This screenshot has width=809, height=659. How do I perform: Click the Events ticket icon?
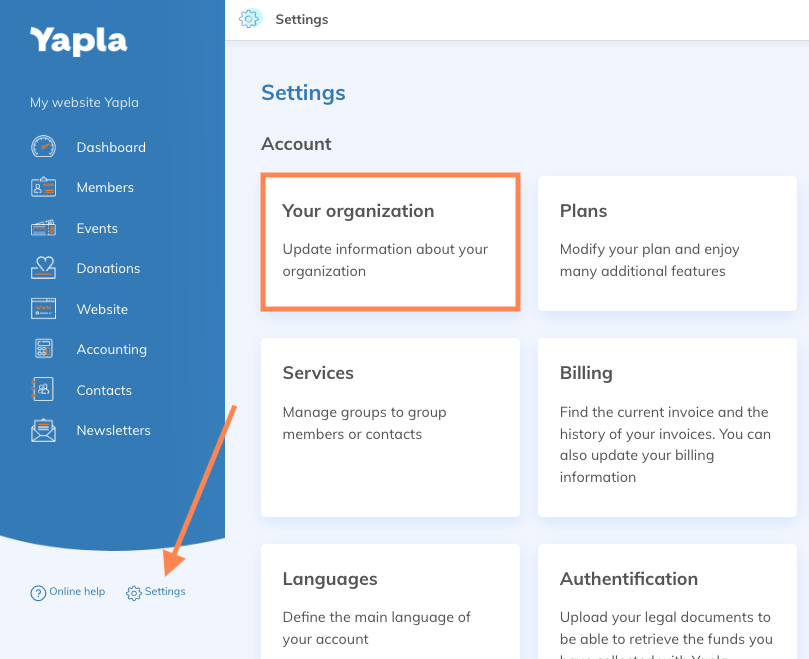[x=43, y=228]
